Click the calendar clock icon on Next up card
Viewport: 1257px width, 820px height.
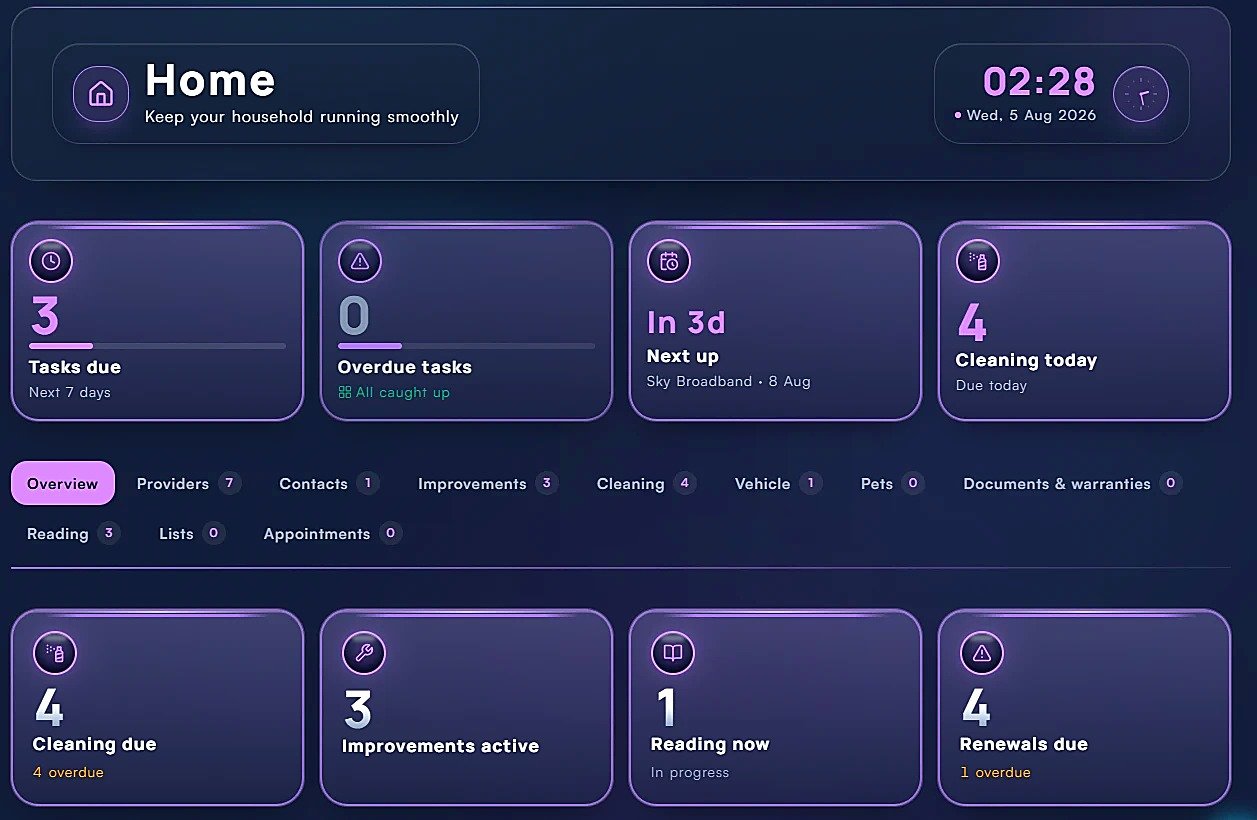click(x=669, y=261)
